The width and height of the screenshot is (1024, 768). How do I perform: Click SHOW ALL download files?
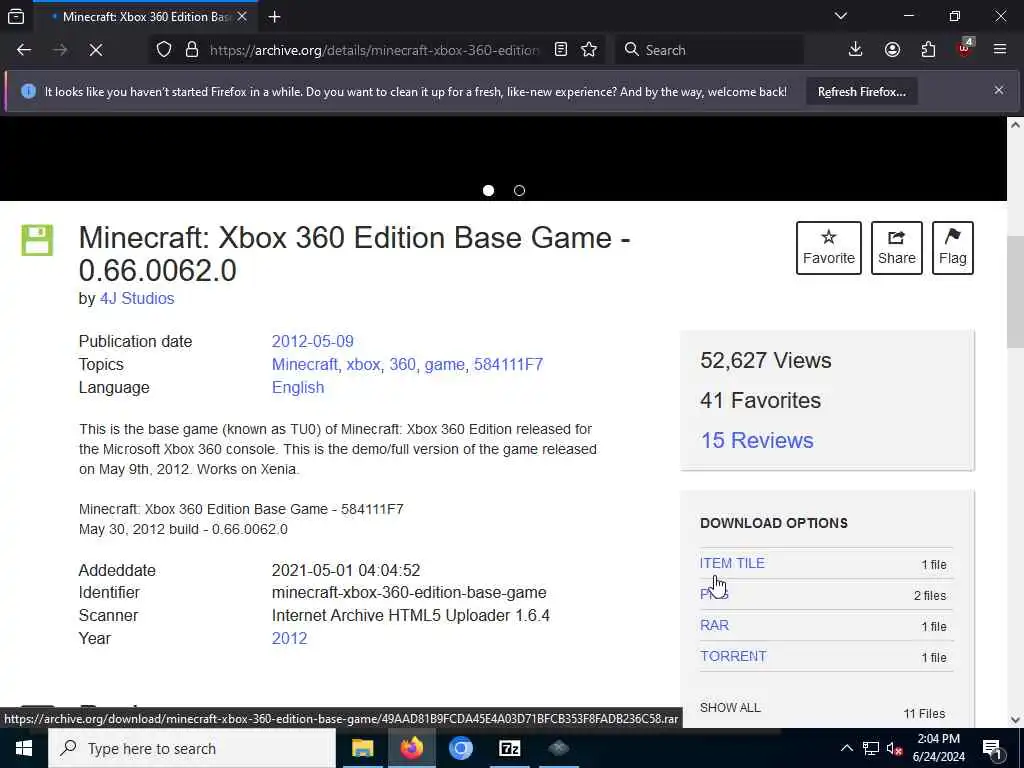pyautogui.click(x=729, y=707)
